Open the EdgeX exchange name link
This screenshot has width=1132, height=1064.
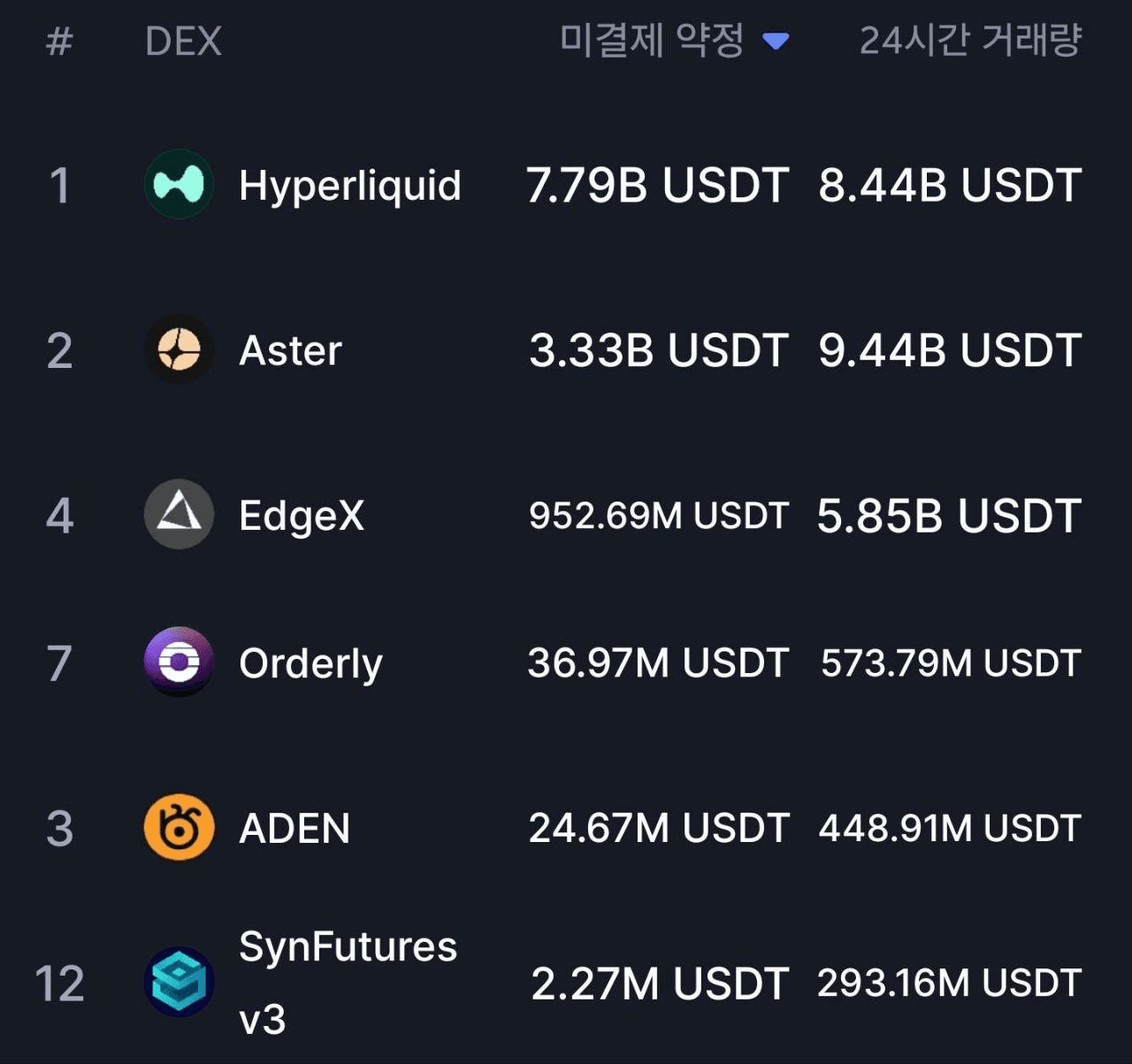[x=302, y=516]
